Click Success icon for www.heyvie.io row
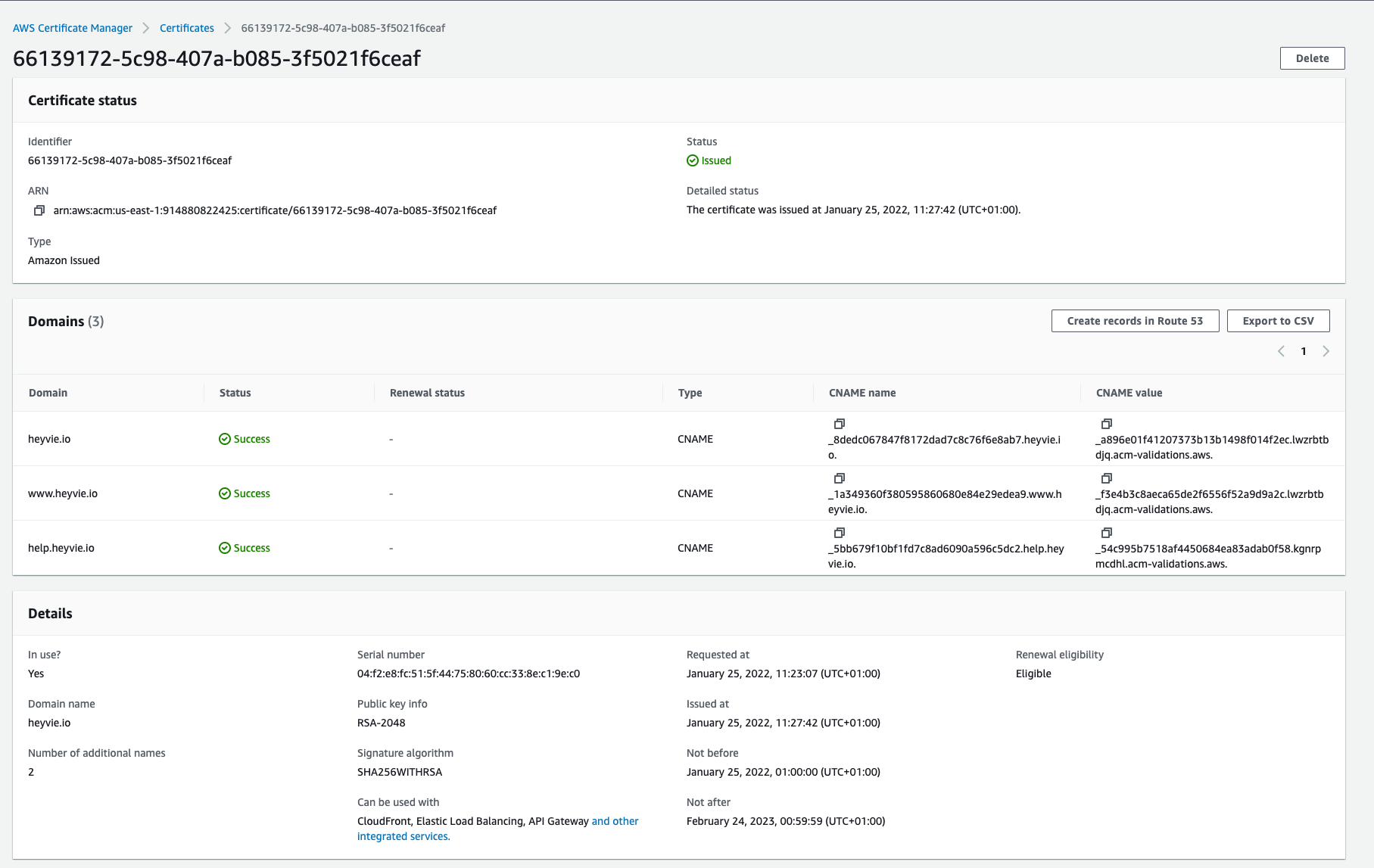Screen dimensions: 1374x868 pos(225,493)
